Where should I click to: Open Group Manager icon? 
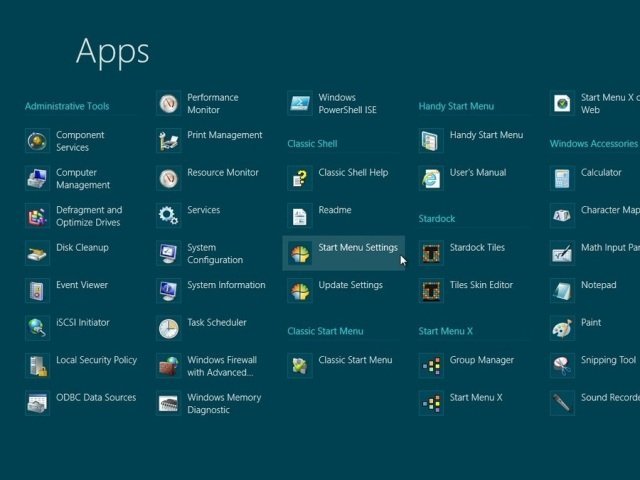pyautogui.click(x=431, y=366)
